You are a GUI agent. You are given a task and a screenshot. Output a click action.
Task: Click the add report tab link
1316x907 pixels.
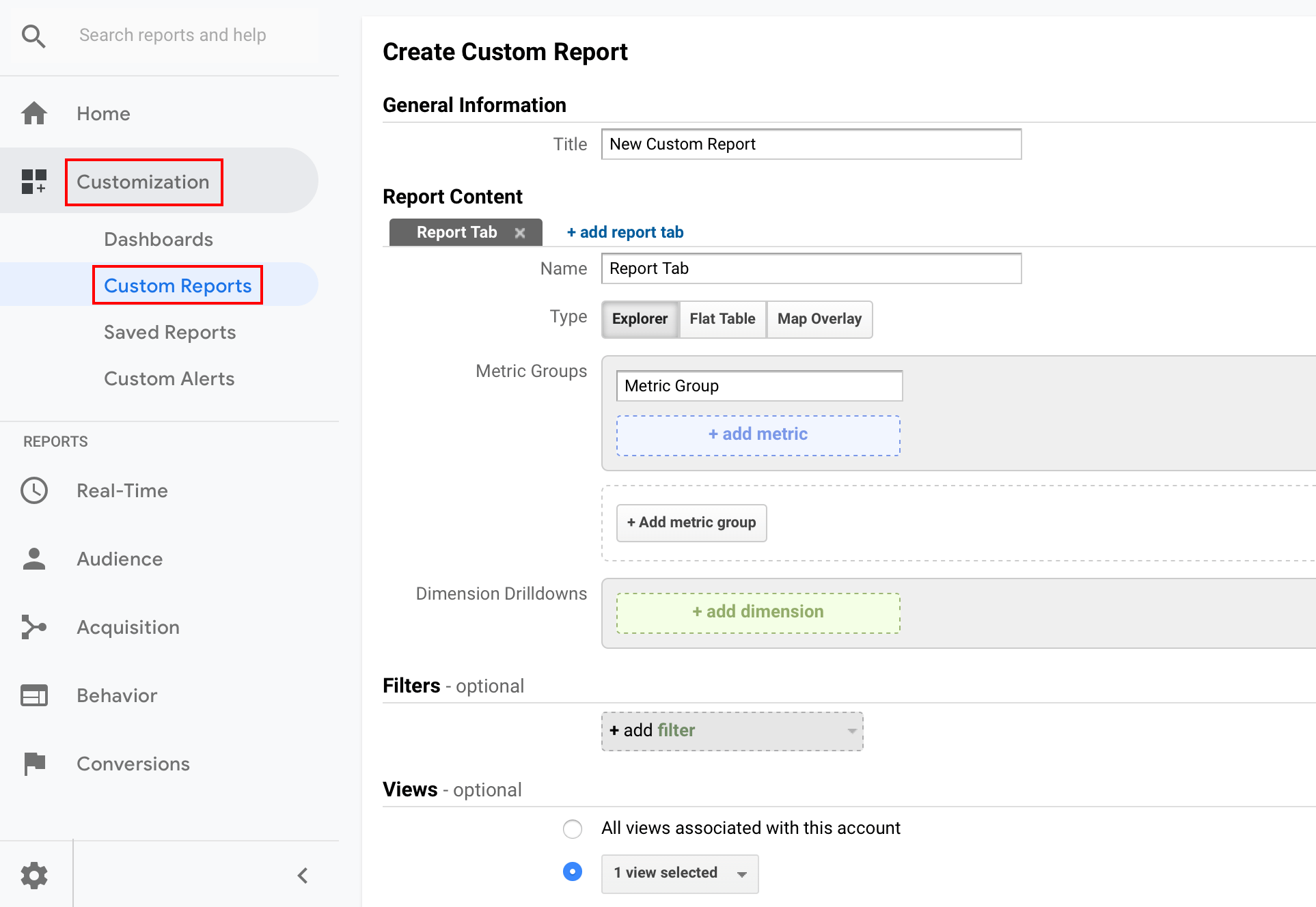tap(625, 232)
